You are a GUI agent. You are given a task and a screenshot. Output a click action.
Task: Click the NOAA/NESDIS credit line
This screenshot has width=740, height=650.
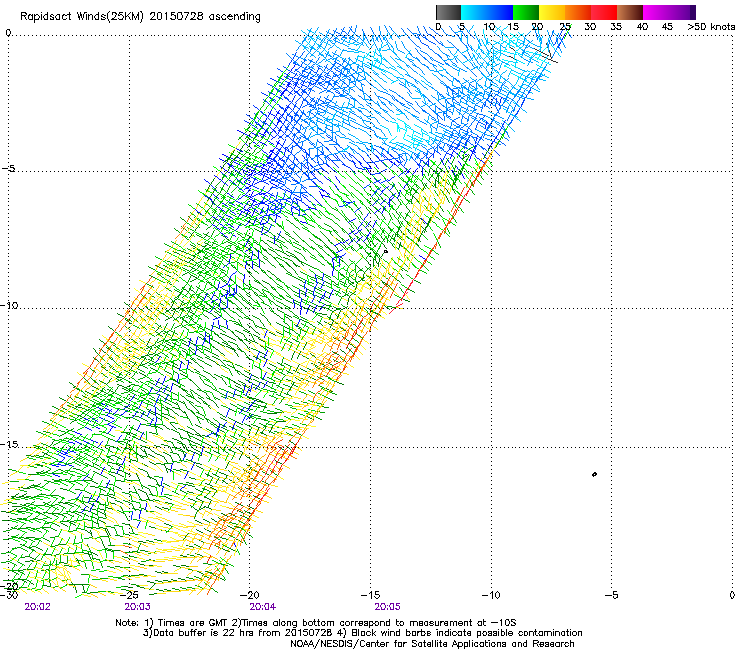432,644
